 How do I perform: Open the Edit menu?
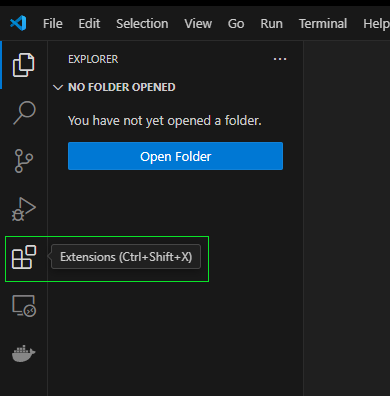pyautogui.click(x=89, y=24)
